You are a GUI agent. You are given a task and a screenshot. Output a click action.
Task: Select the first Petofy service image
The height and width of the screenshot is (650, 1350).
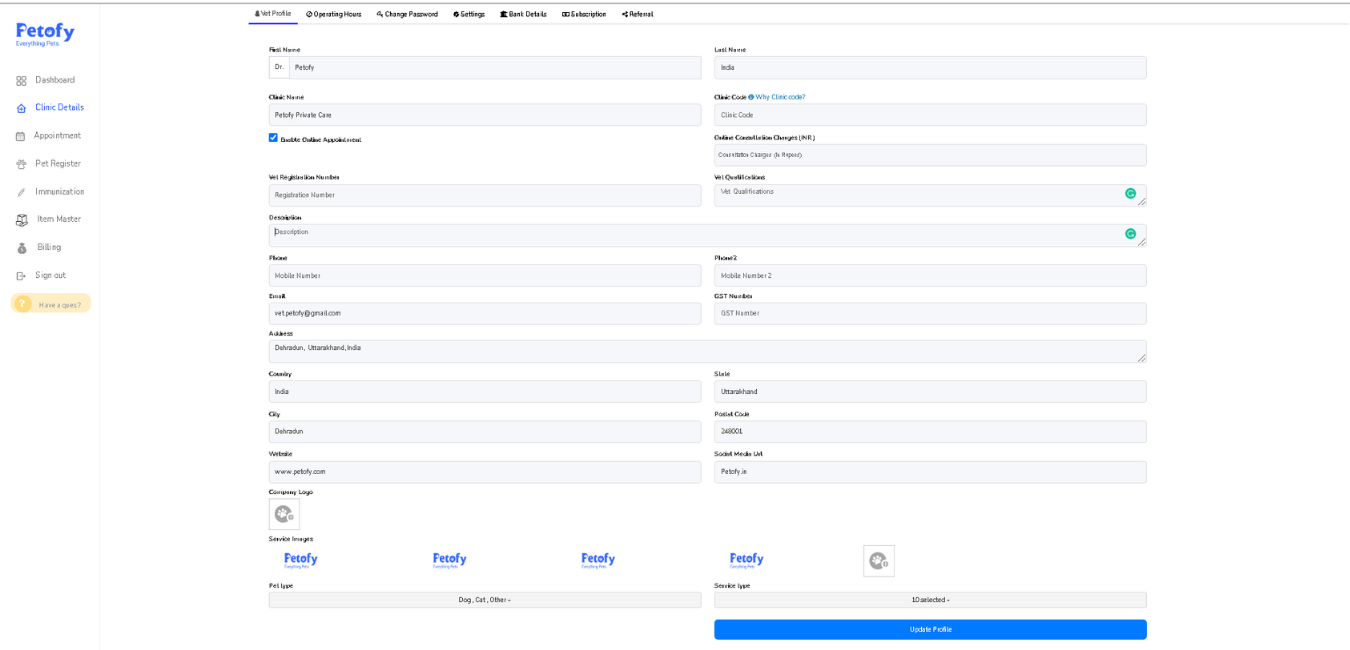300,560
